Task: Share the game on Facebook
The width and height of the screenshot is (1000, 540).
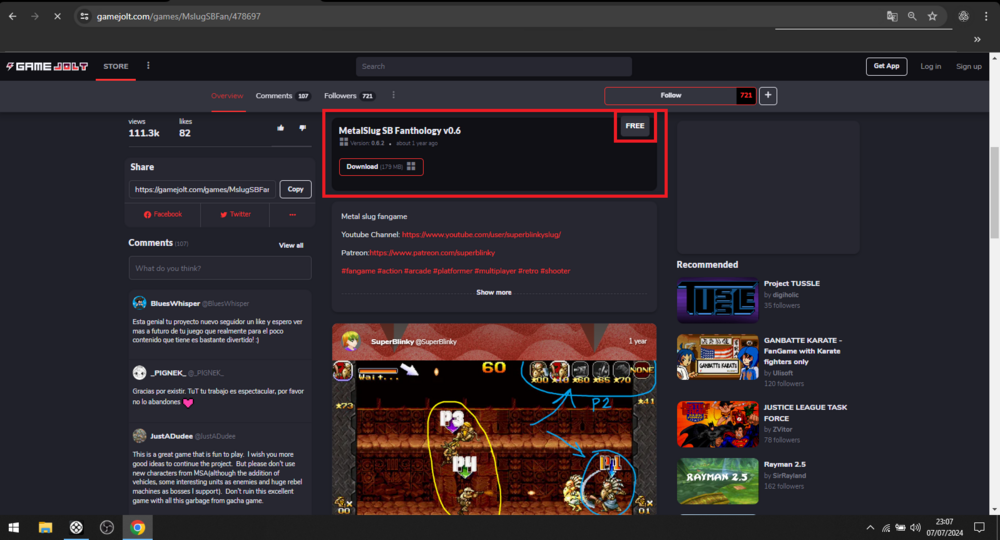Action: tap(163, 214)
